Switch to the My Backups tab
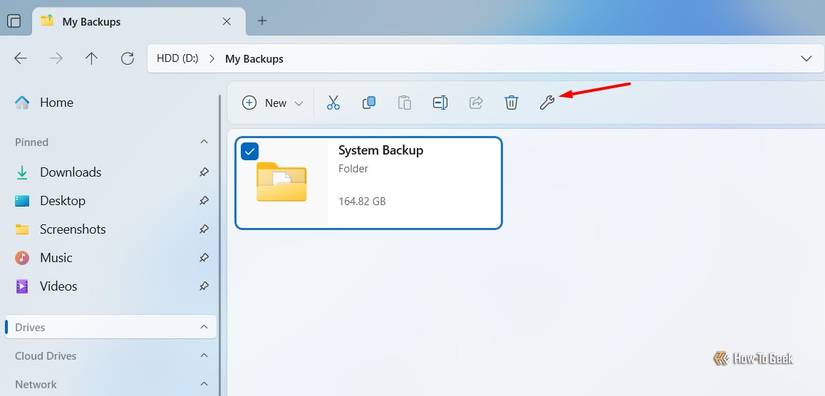This screenshot has height=396, width=825. (139, 22)
